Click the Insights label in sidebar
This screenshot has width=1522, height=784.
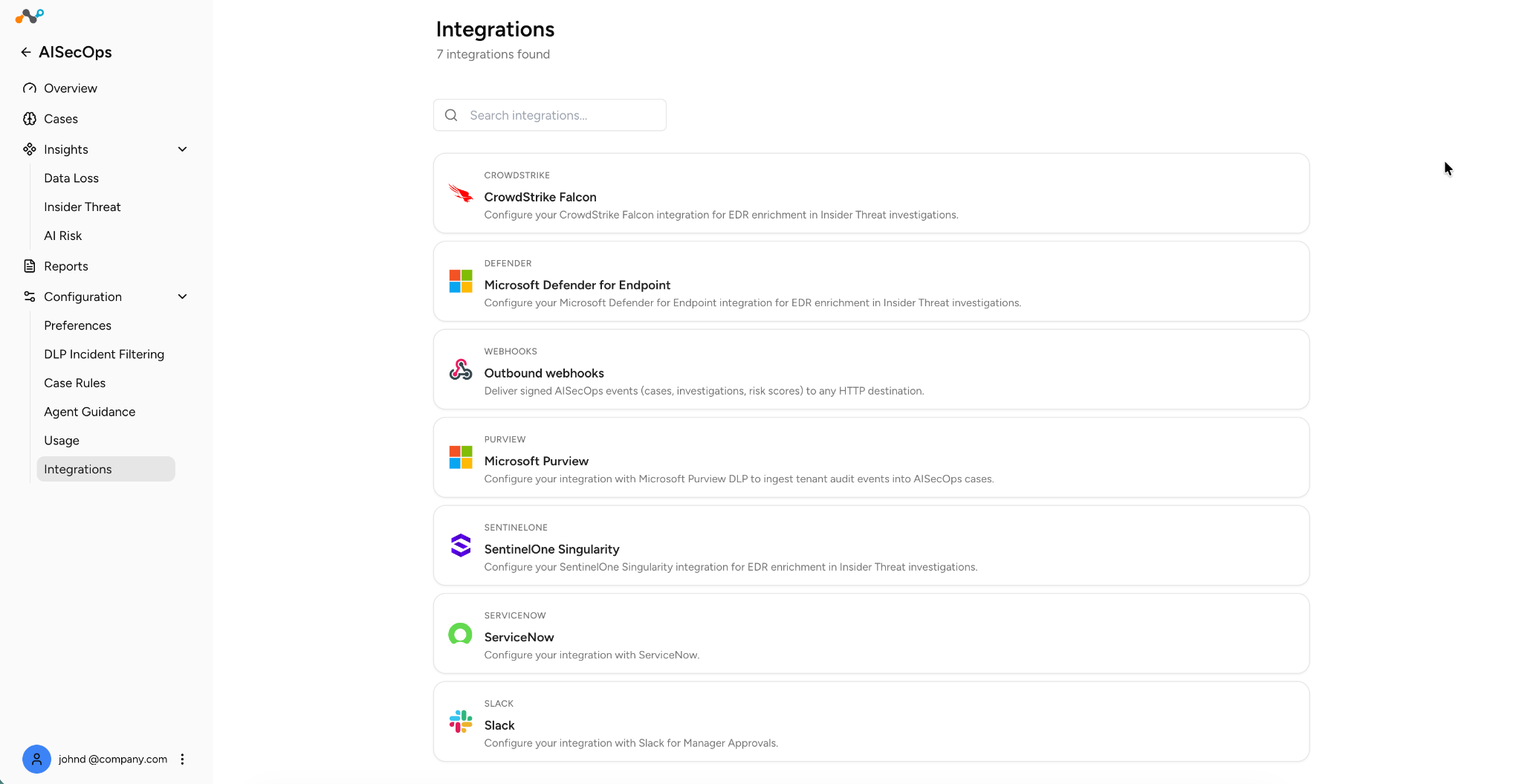66,149
